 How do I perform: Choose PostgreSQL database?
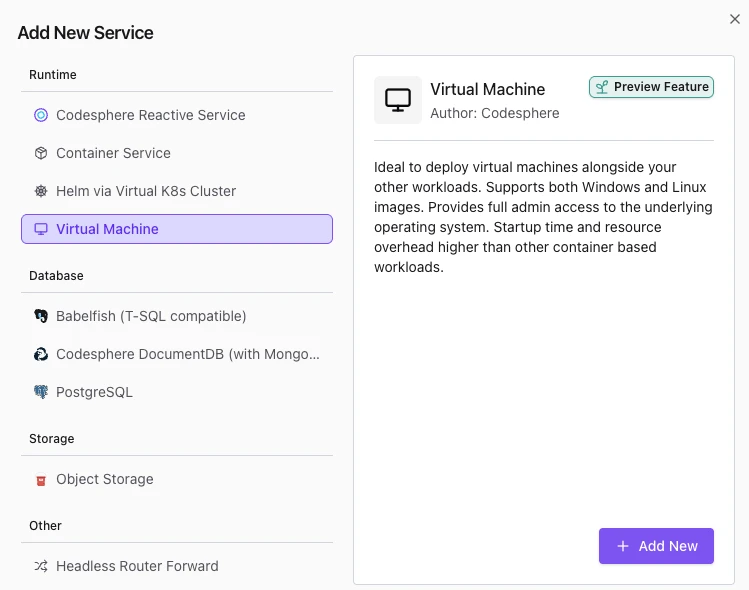[x=177, y=392]
